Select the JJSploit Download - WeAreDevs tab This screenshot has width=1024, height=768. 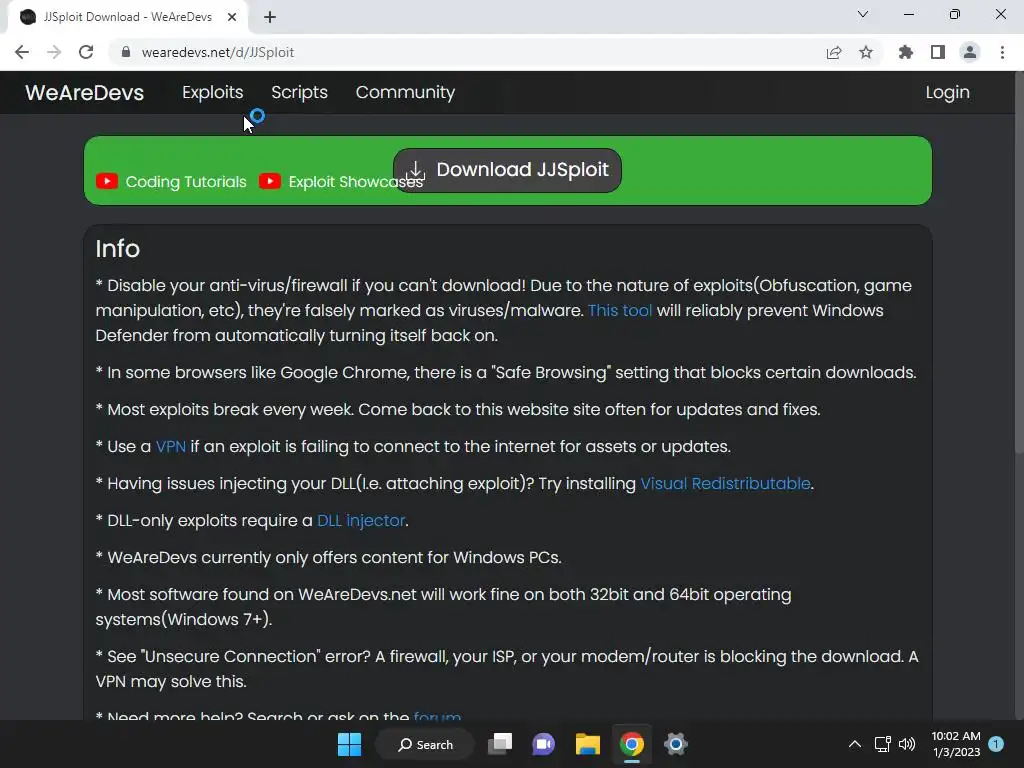tap(127, 17)
